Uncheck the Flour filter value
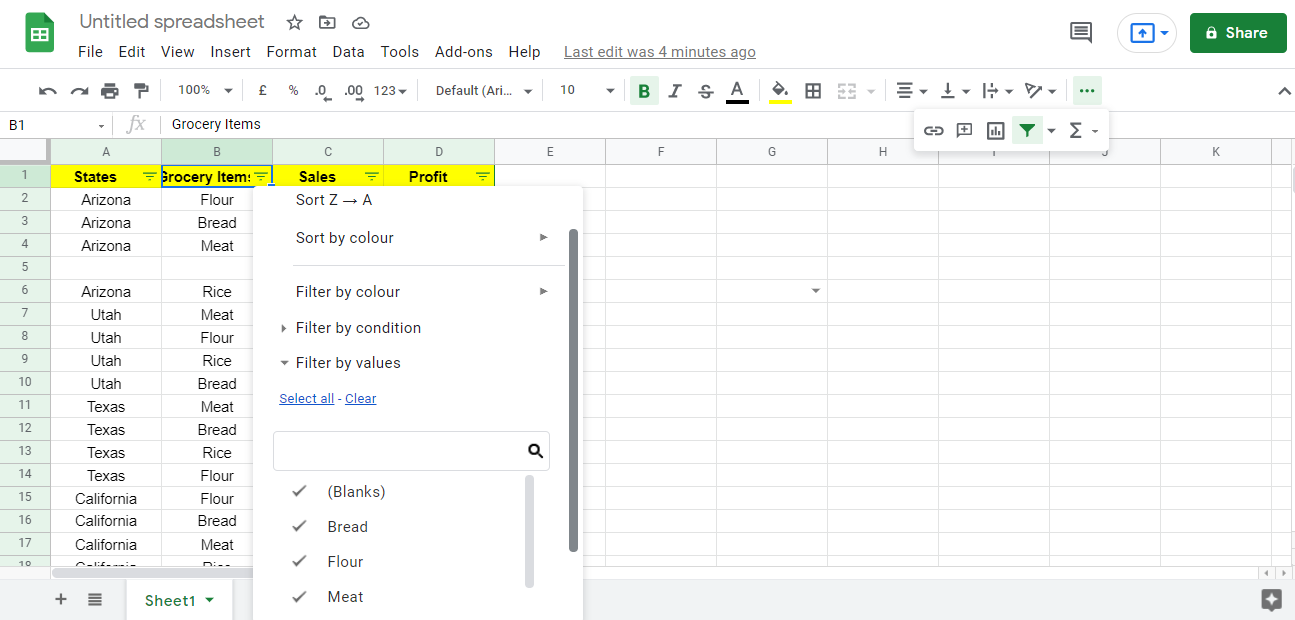1295x620 pixels. (299, 561)
